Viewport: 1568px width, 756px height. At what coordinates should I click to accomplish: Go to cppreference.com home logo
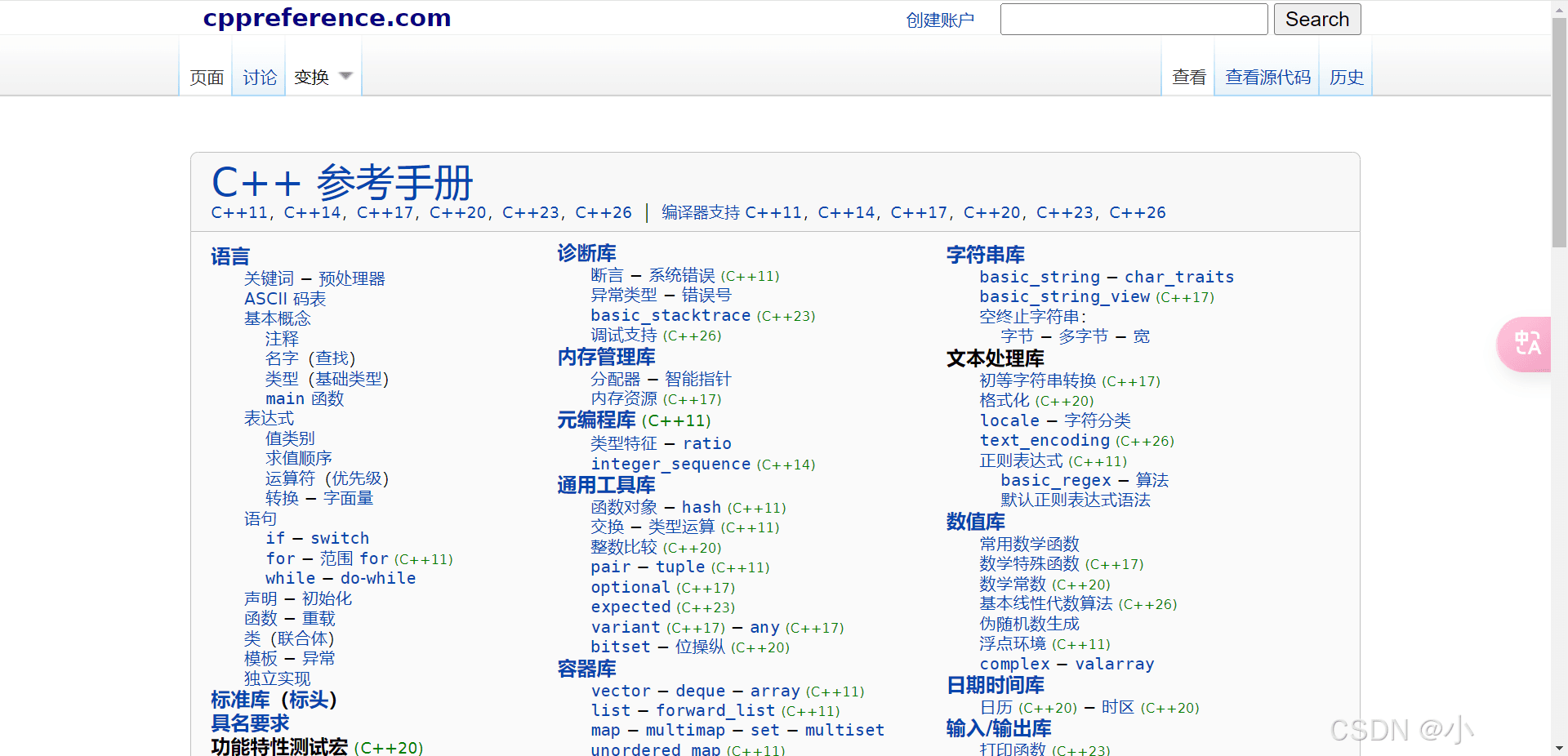tap(327, 17)
